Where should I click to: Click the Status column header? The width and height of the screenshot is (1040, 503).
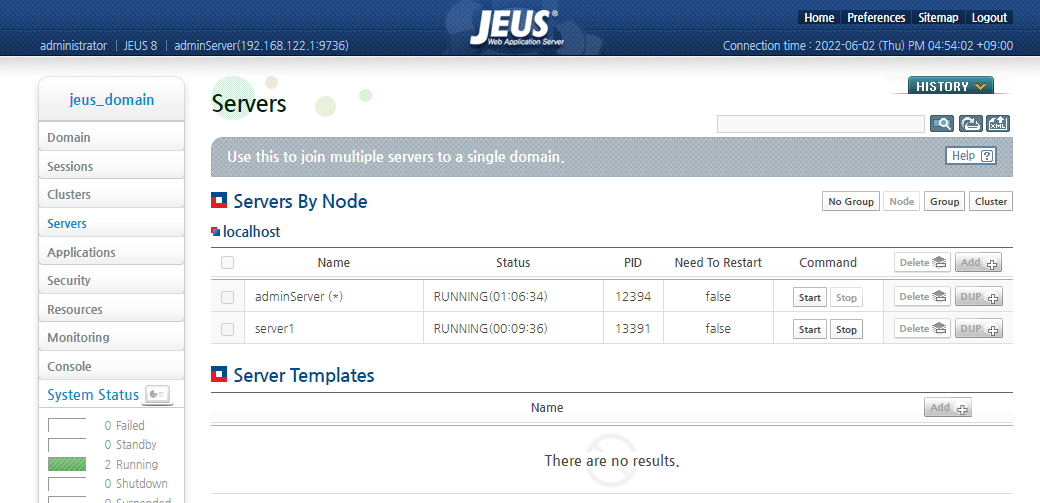coord(513,263)
